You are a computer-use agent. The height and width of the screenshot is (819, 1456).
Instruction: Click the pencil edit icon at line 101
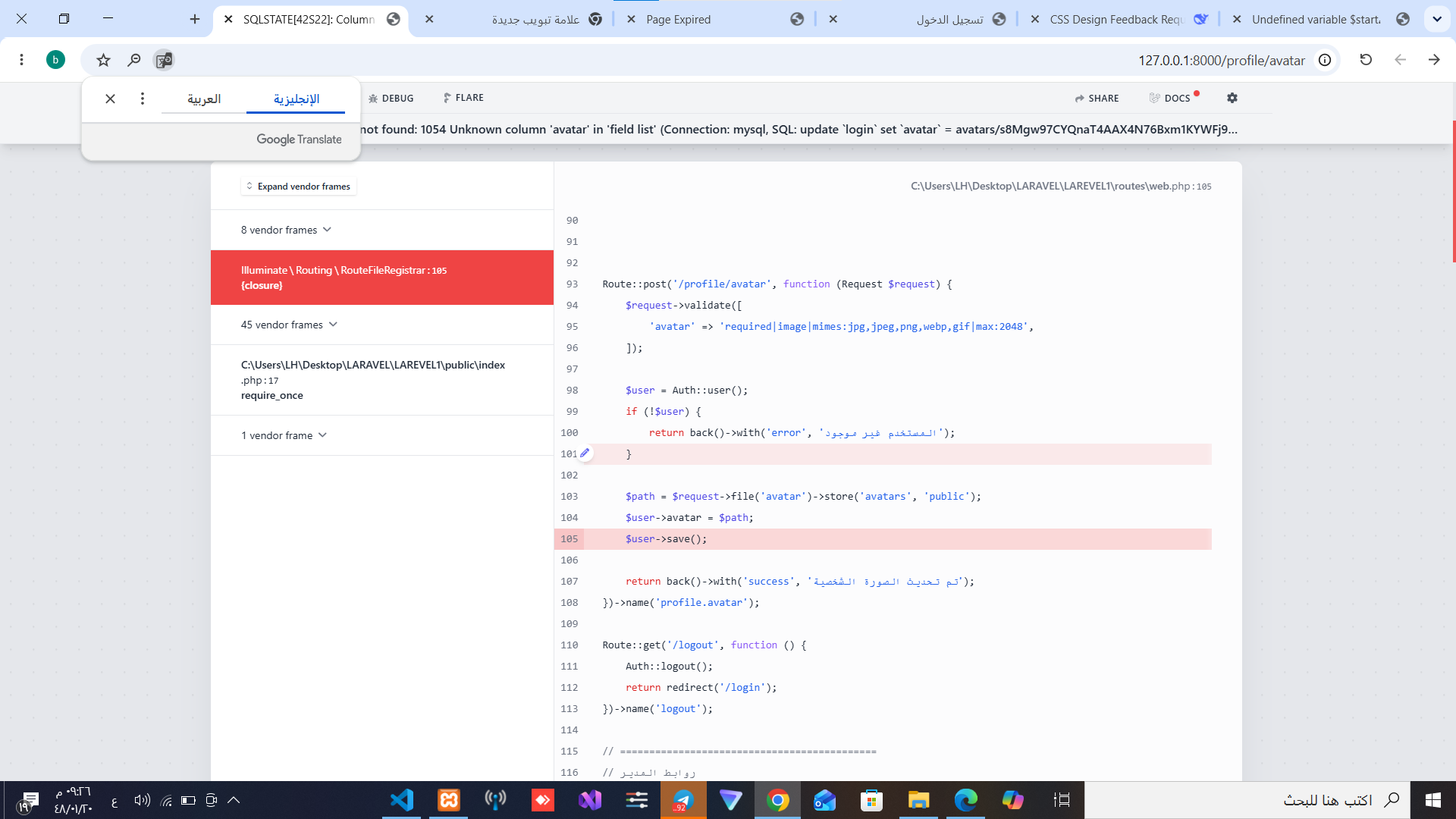pos(585,453)
